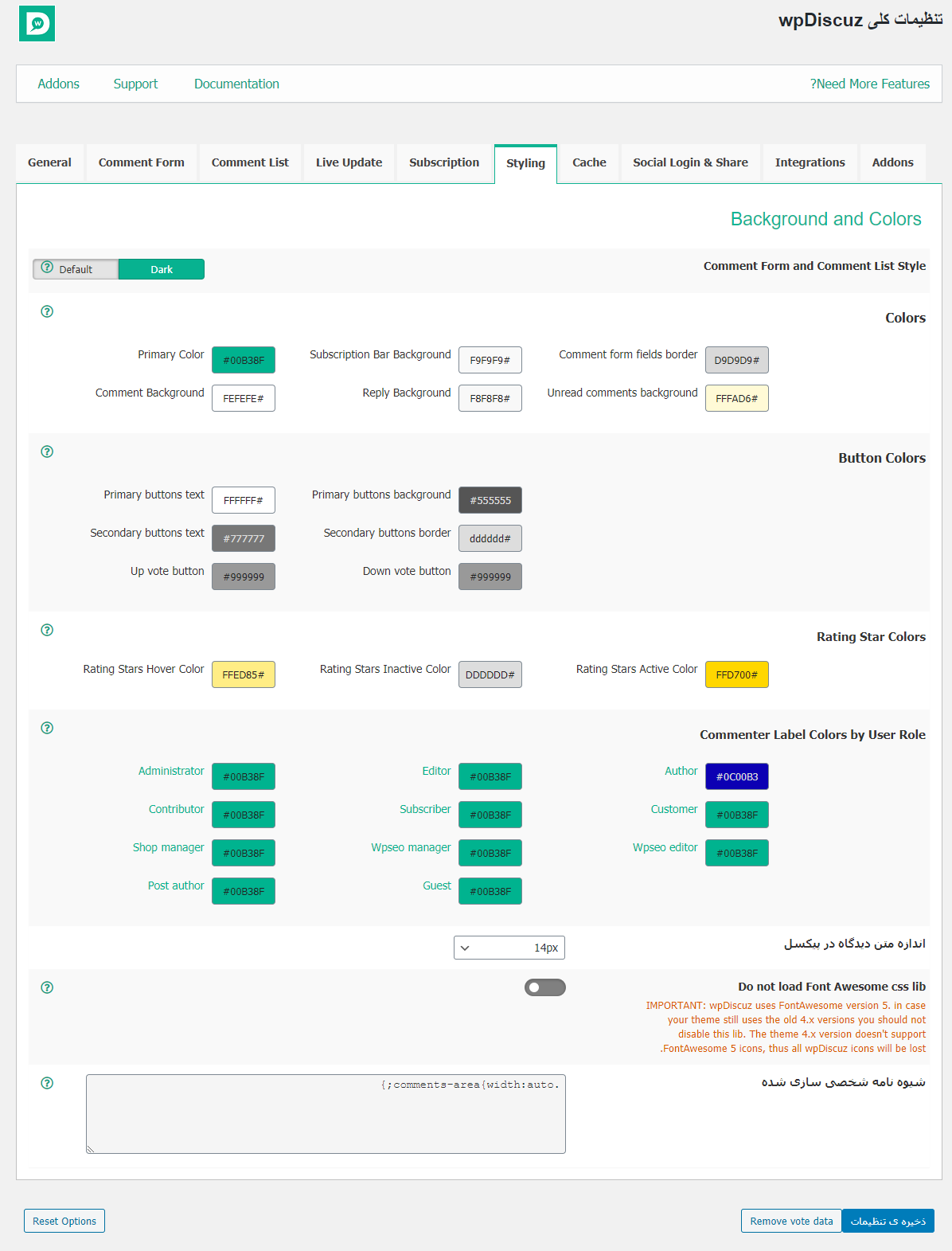Image resolution: width=952 pixels, height=1251 pixels.
Task: Switch to the Comment List tab
Action: click(x=250, y=162)
